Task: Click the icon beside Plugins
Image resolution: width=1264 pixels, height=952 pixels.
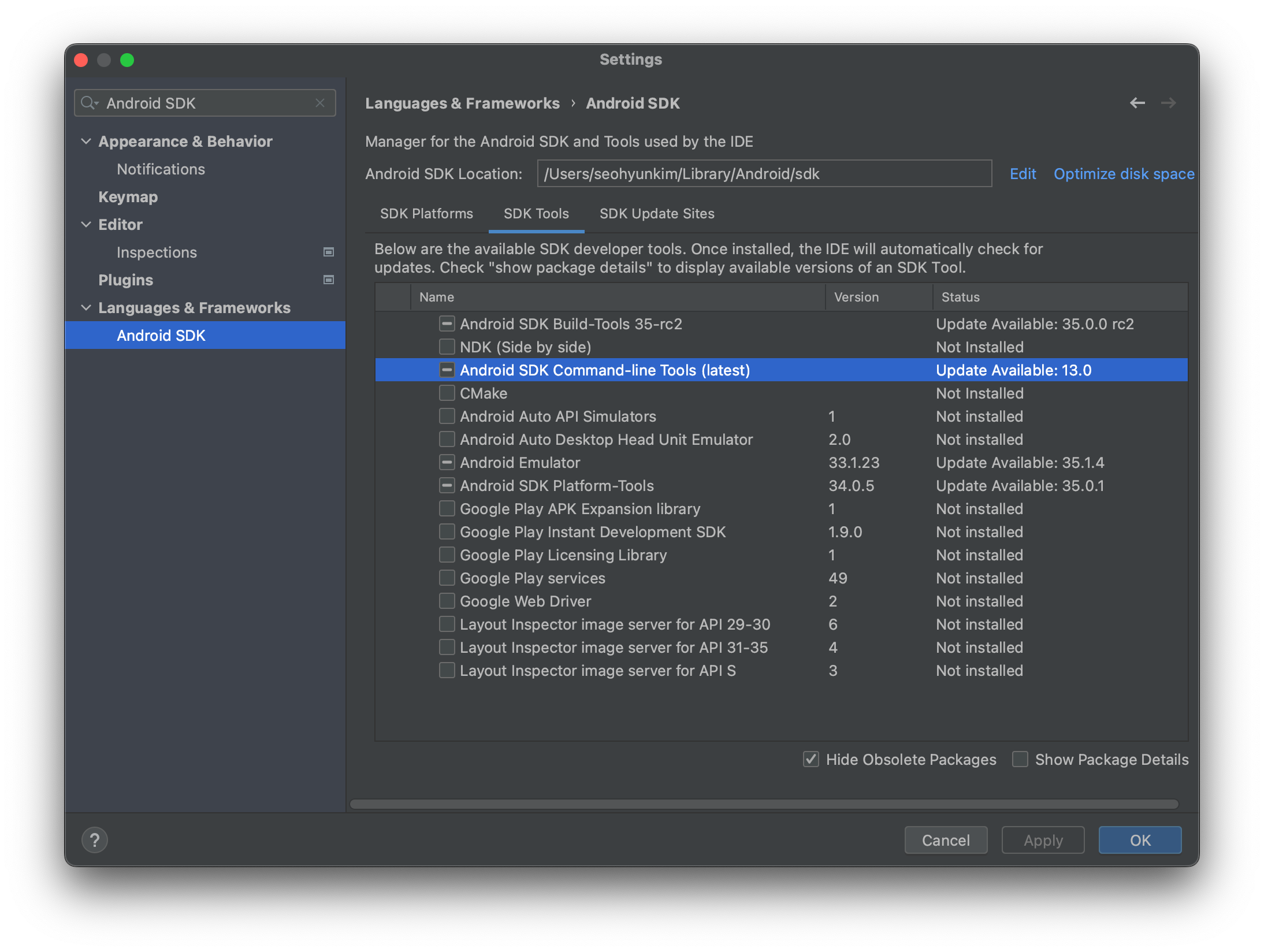Action: 329,280
